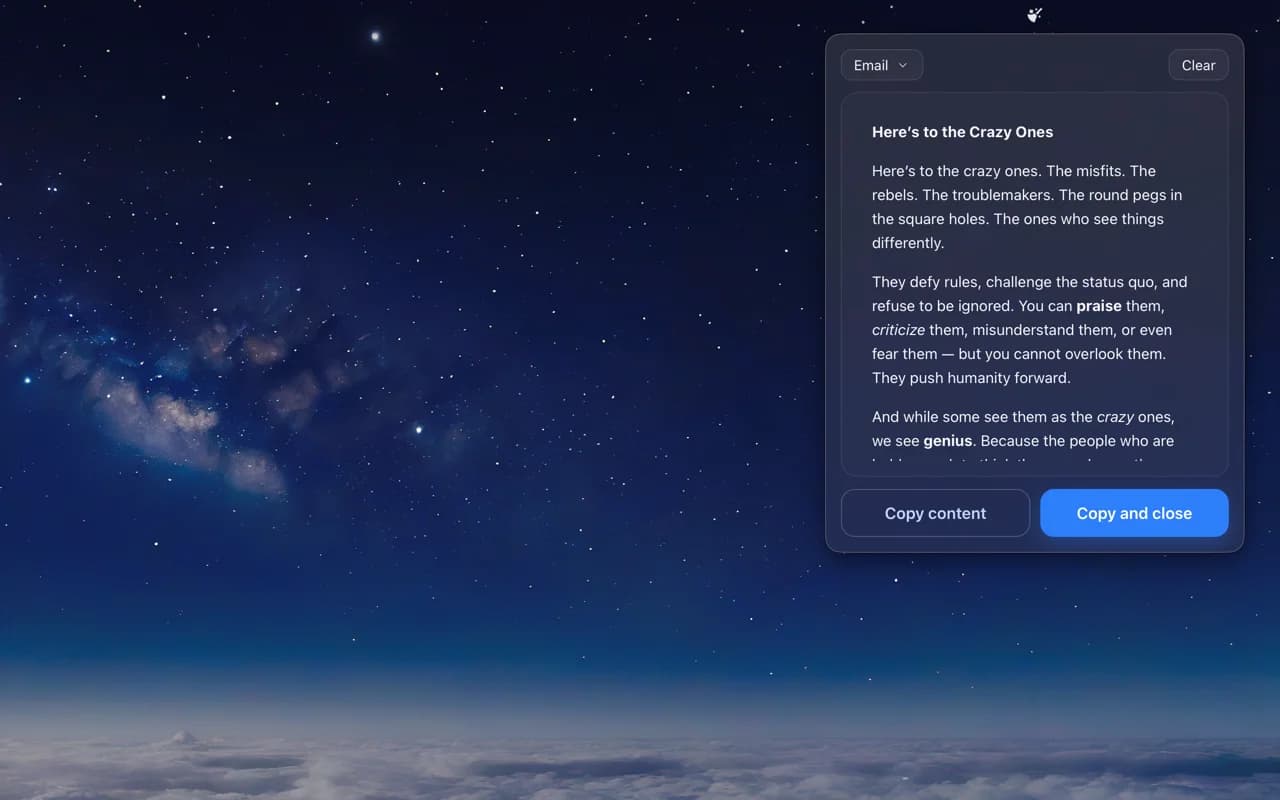Click inside the generated text preview area
Screen dimensions: 1280x800
(1035, 280)
